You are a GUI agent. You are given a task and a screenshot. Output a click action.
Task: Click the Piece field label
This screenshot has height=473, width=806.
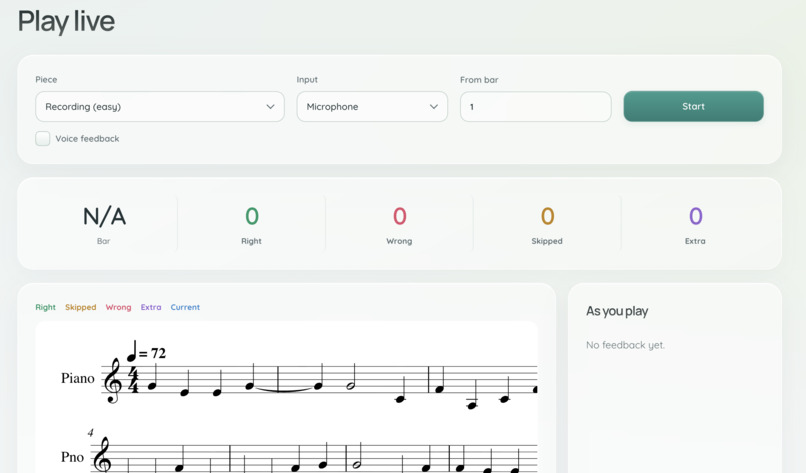[x=46, y=80]
